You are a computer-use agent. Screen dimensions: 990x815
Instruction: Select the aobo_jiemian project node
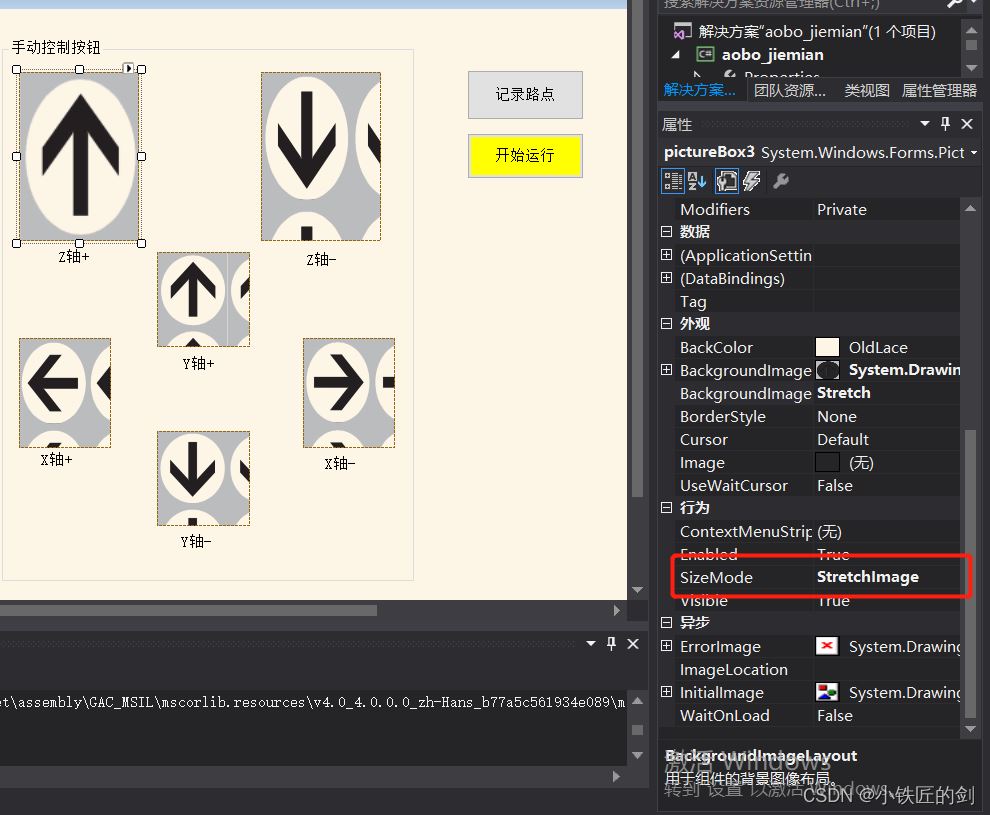pyautogui.click(x=772, y=55)
